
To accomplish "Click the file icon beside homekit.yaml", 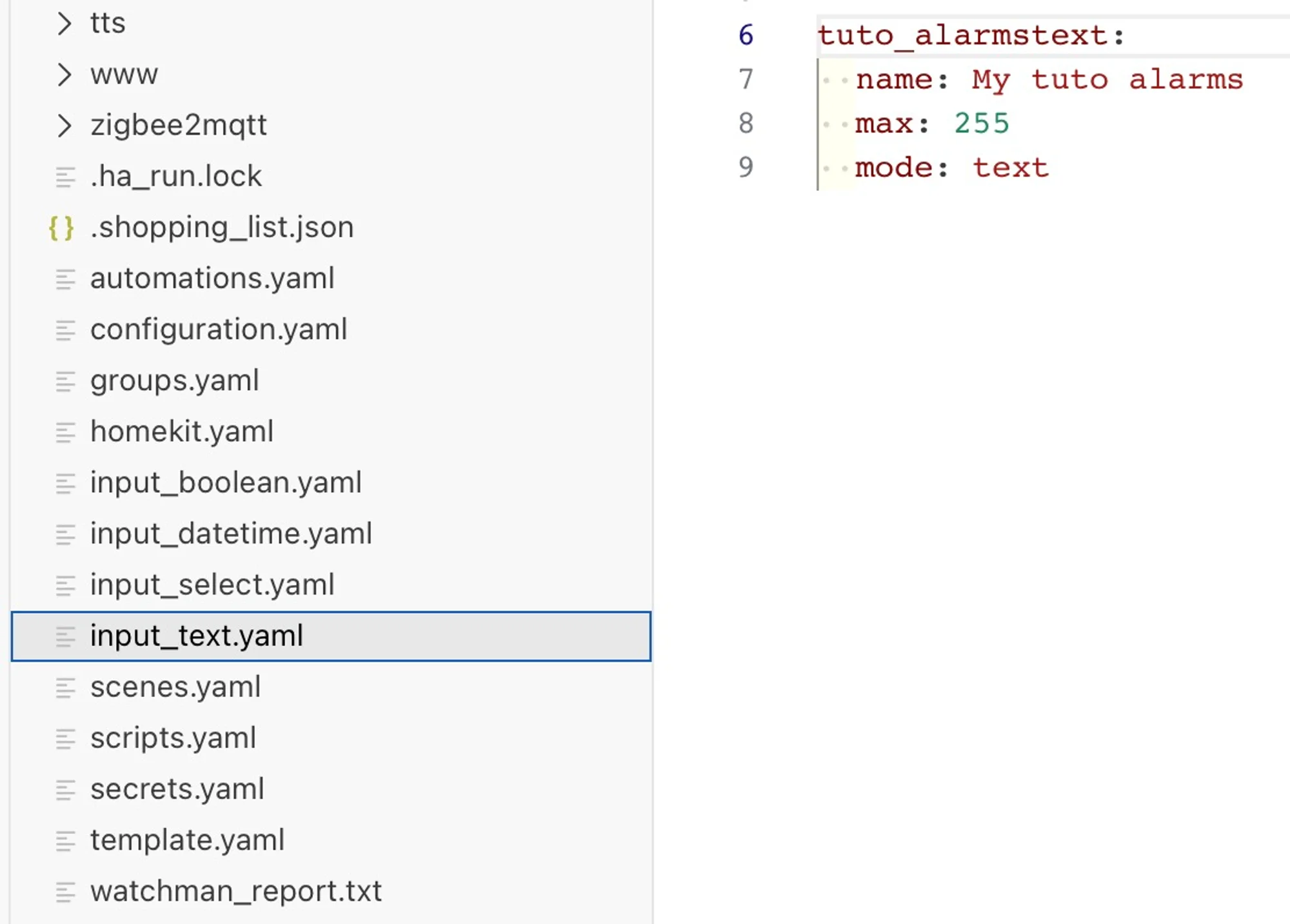I will tap(65, 432).
